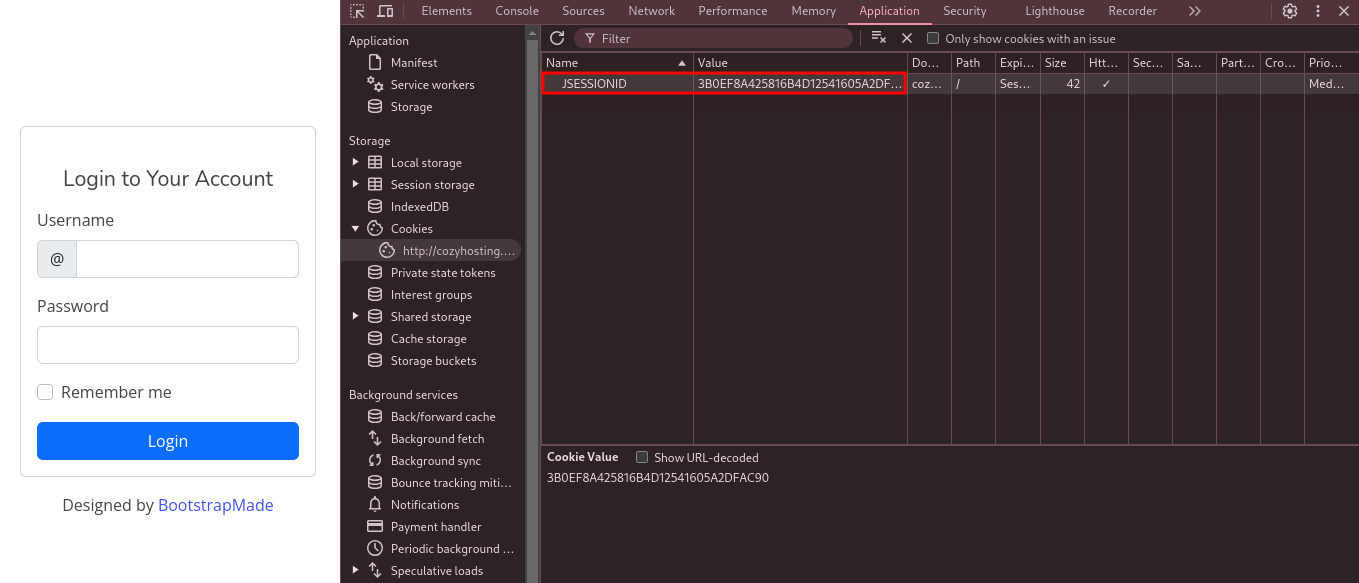Show more DevTools tabs chevron
1359x583 pixels.
1194,11
